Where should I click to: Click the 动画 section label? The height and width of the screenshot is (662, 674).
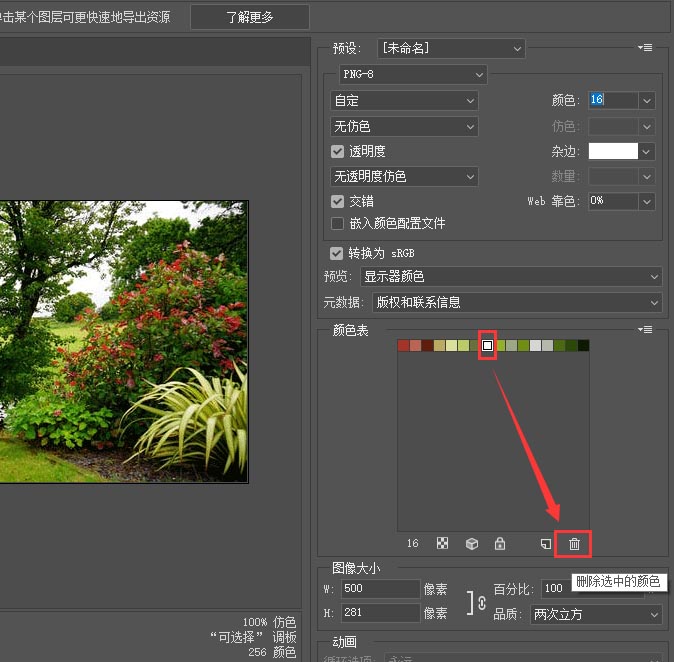tap(344, 642)
